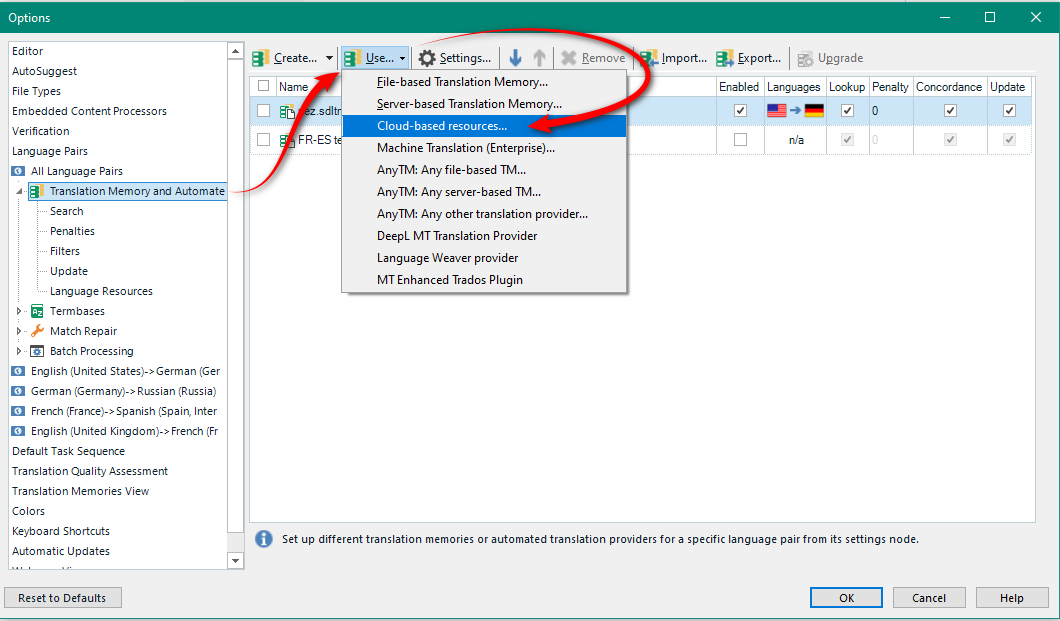This screenshot has height=621, width=1060.
Task: Move selected item down with blue arrow
Action: tap(515, 58)
